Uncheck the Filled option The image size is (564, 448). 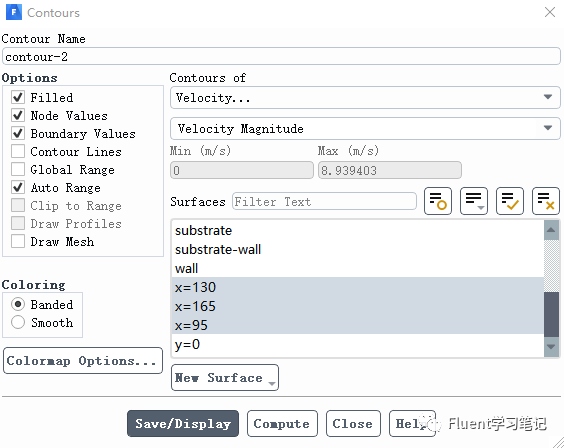click(18, 97)
